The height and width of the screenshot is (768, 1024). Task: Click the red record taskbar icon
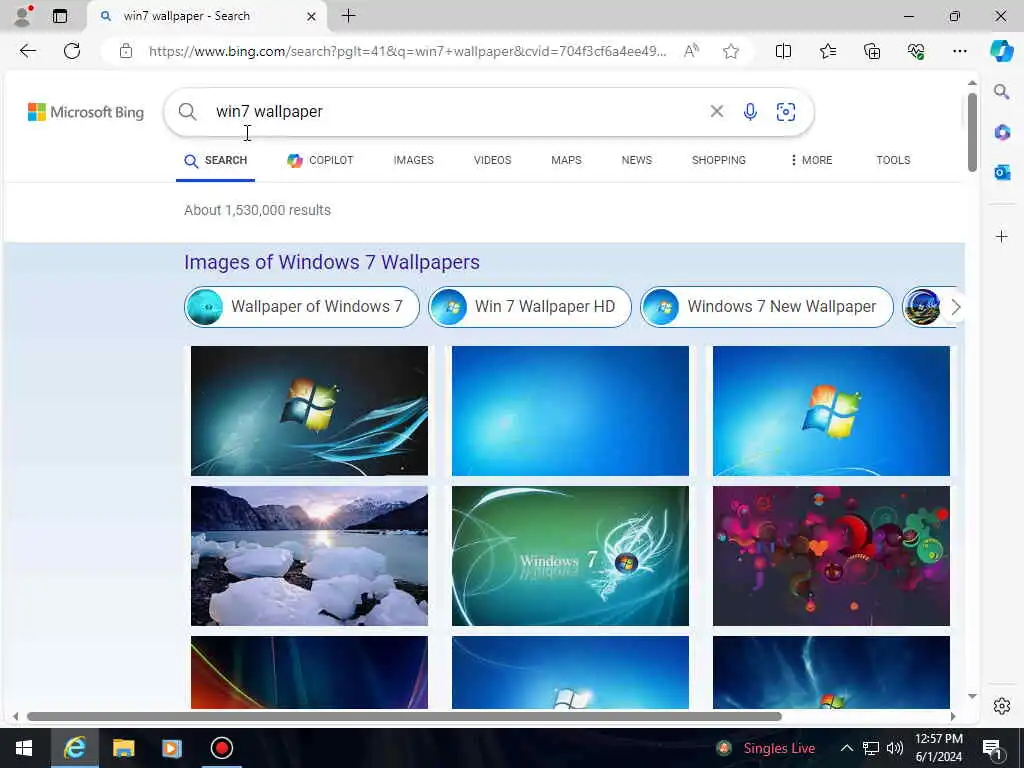pos(221,748)
